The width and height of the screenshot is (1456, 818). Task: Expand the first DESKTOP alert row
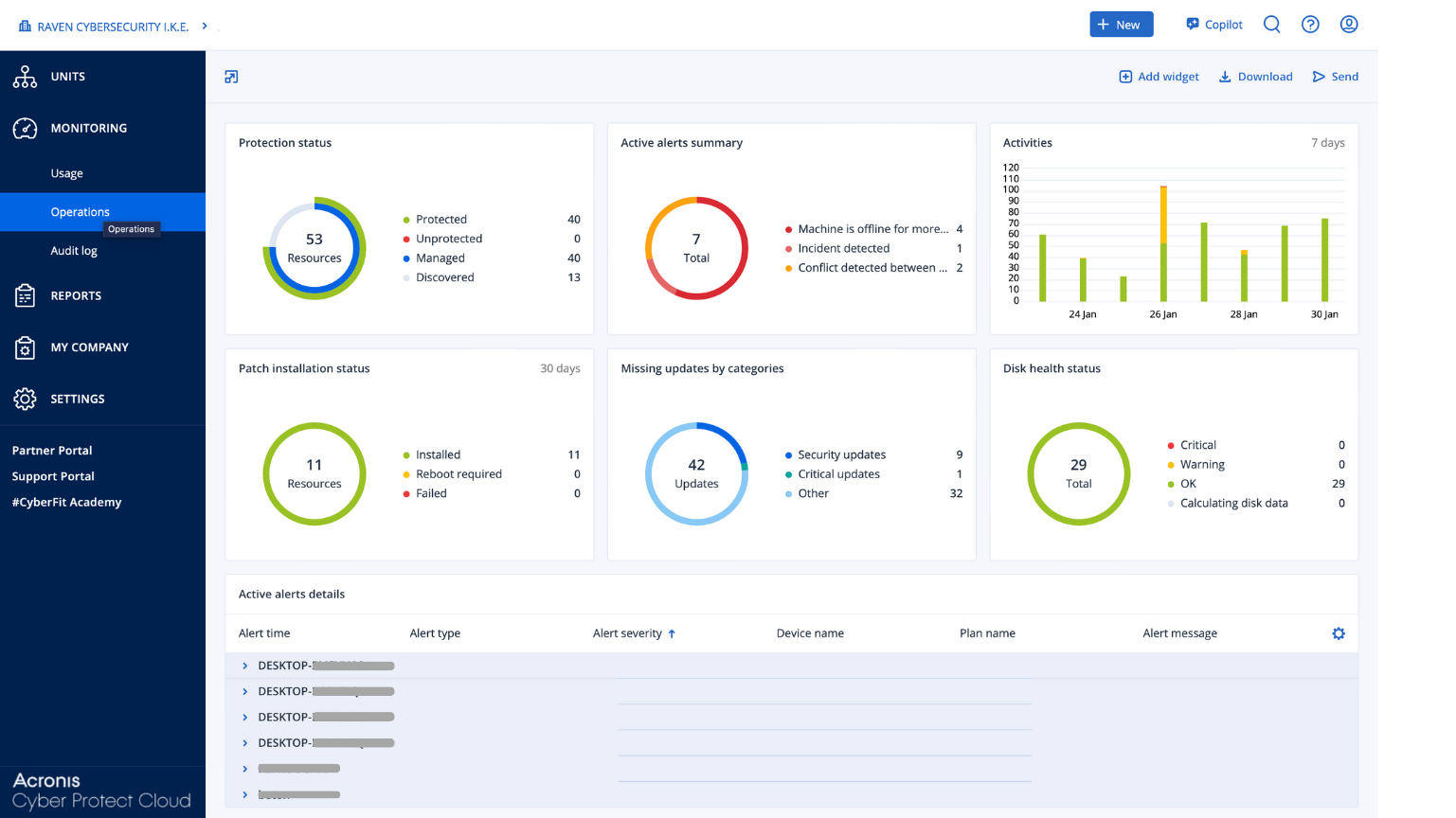pyautogui.click(x=245, y=666)
